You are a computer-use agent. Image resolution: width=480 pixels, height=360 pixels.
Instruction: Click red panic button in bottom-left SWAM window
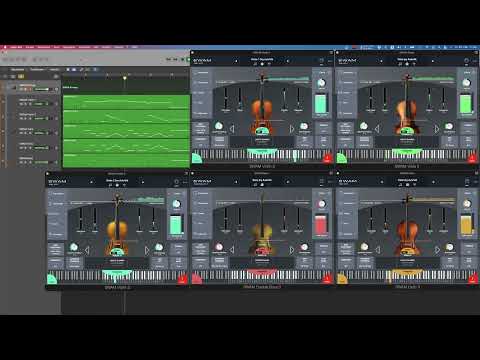182,279
